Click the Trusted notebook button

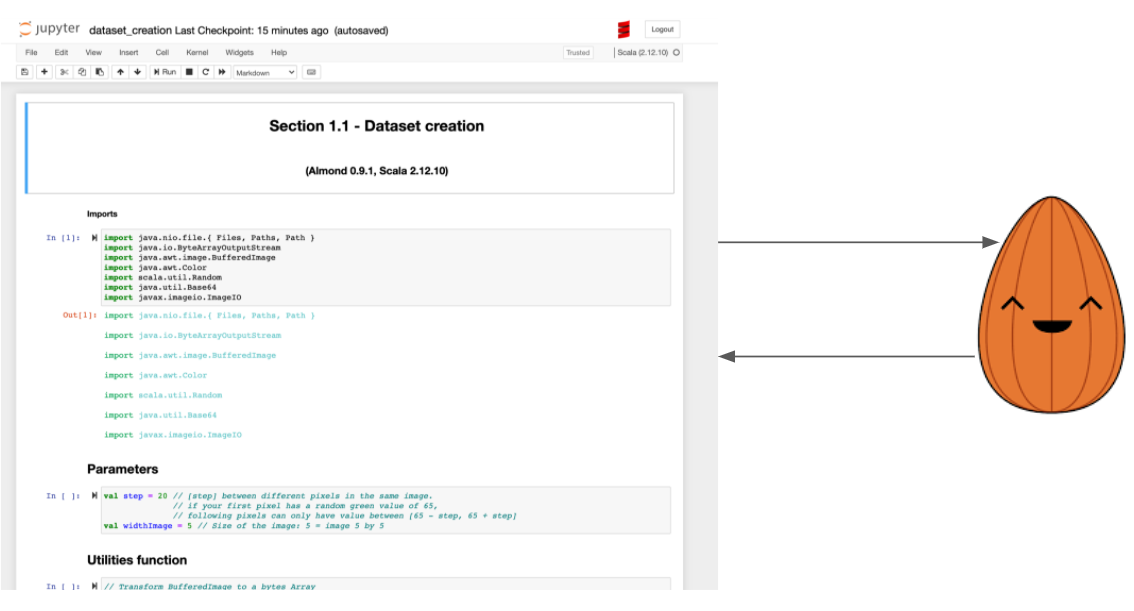pos(578,53)
